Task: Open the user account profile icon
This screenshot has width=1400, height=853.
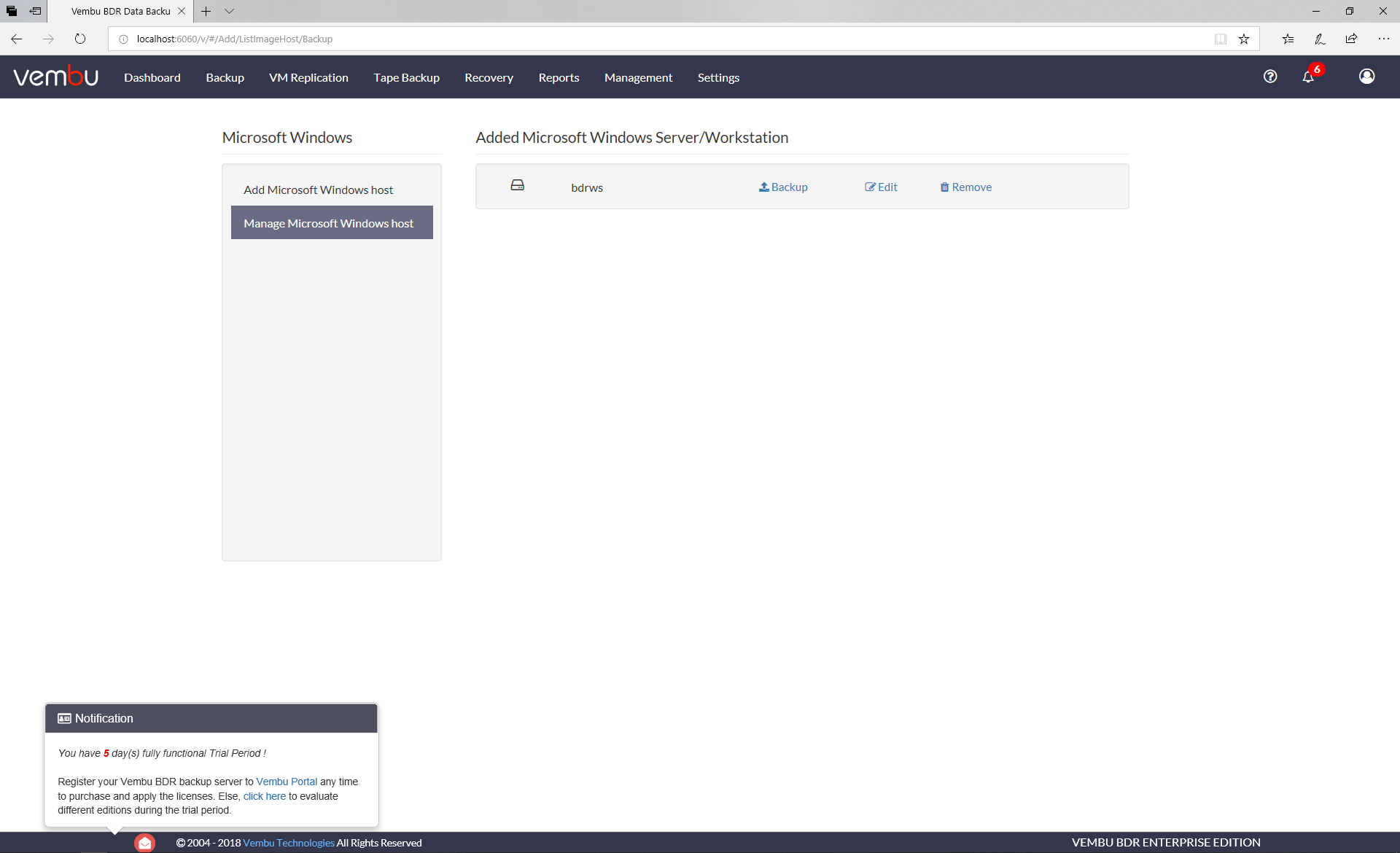Action: 1366,77
